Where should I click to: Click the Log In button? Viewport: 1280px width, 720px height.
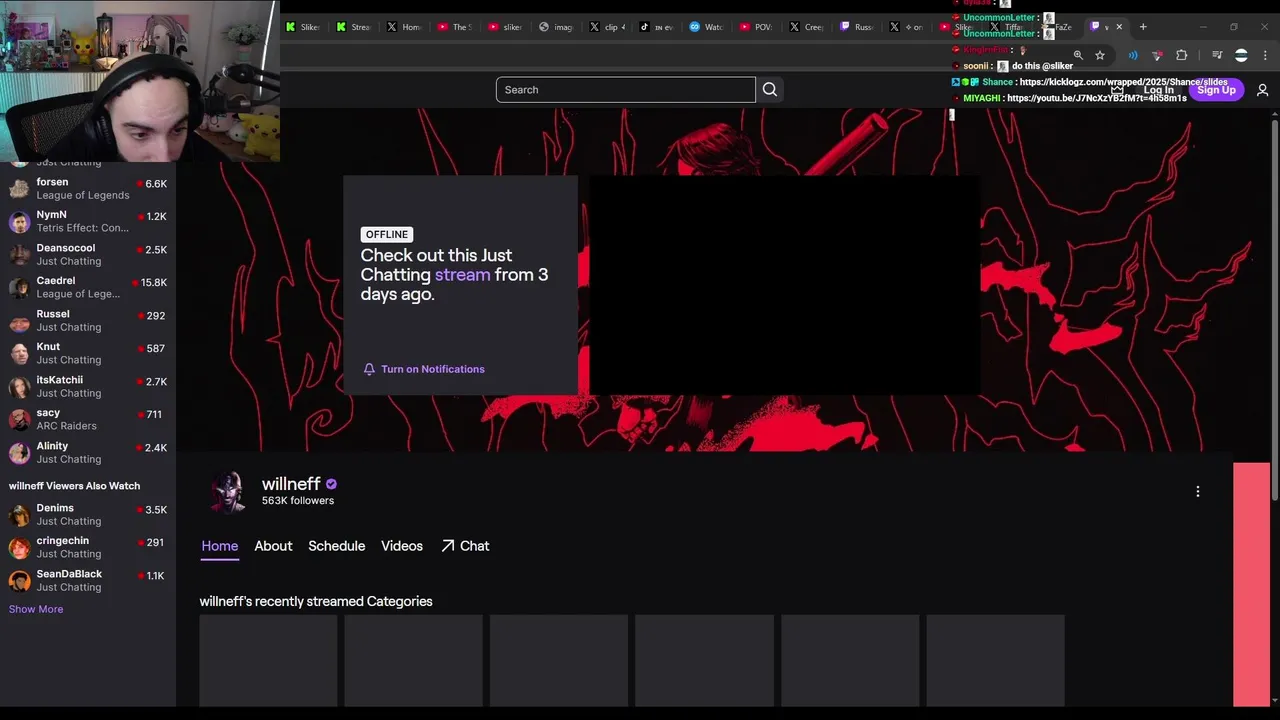[1158, 90]
